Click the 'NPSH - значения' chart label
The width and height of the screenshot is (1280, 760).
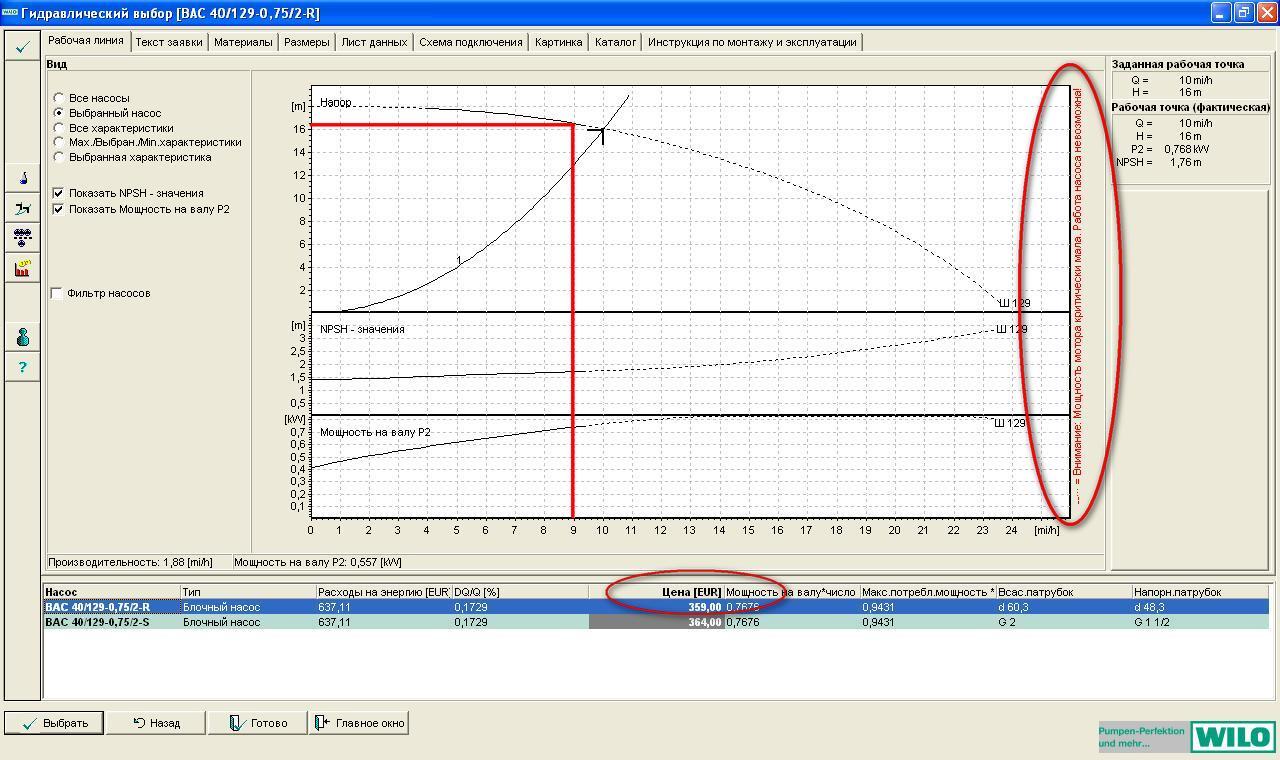coord(362,329)
